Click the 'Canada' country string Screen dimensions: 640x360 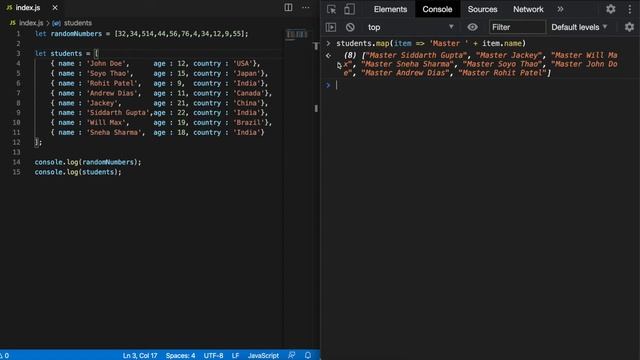tap(249, 93)
